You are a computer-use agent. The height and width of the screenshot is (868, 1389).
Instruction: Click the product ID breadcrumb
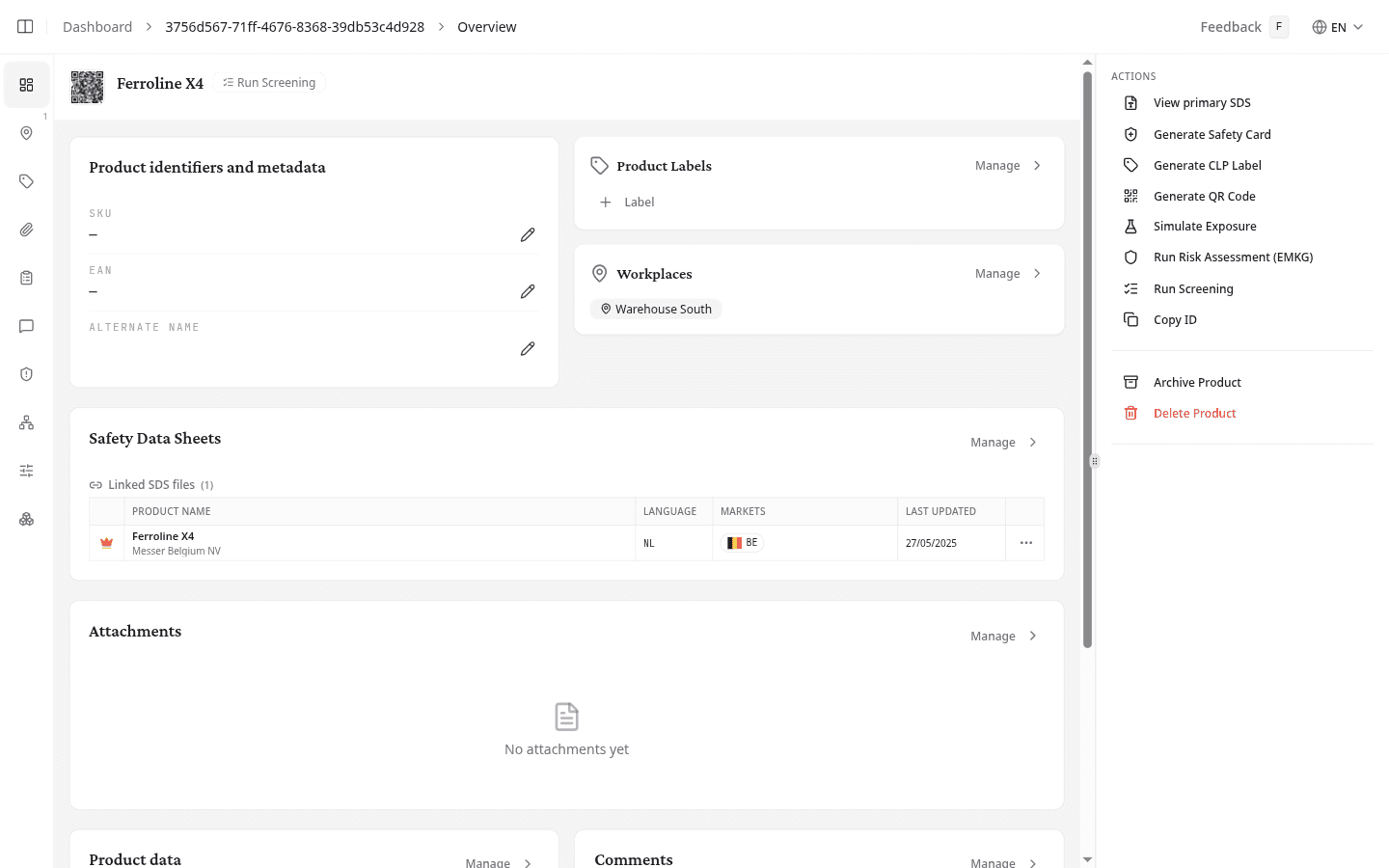[x=294, y=27]
